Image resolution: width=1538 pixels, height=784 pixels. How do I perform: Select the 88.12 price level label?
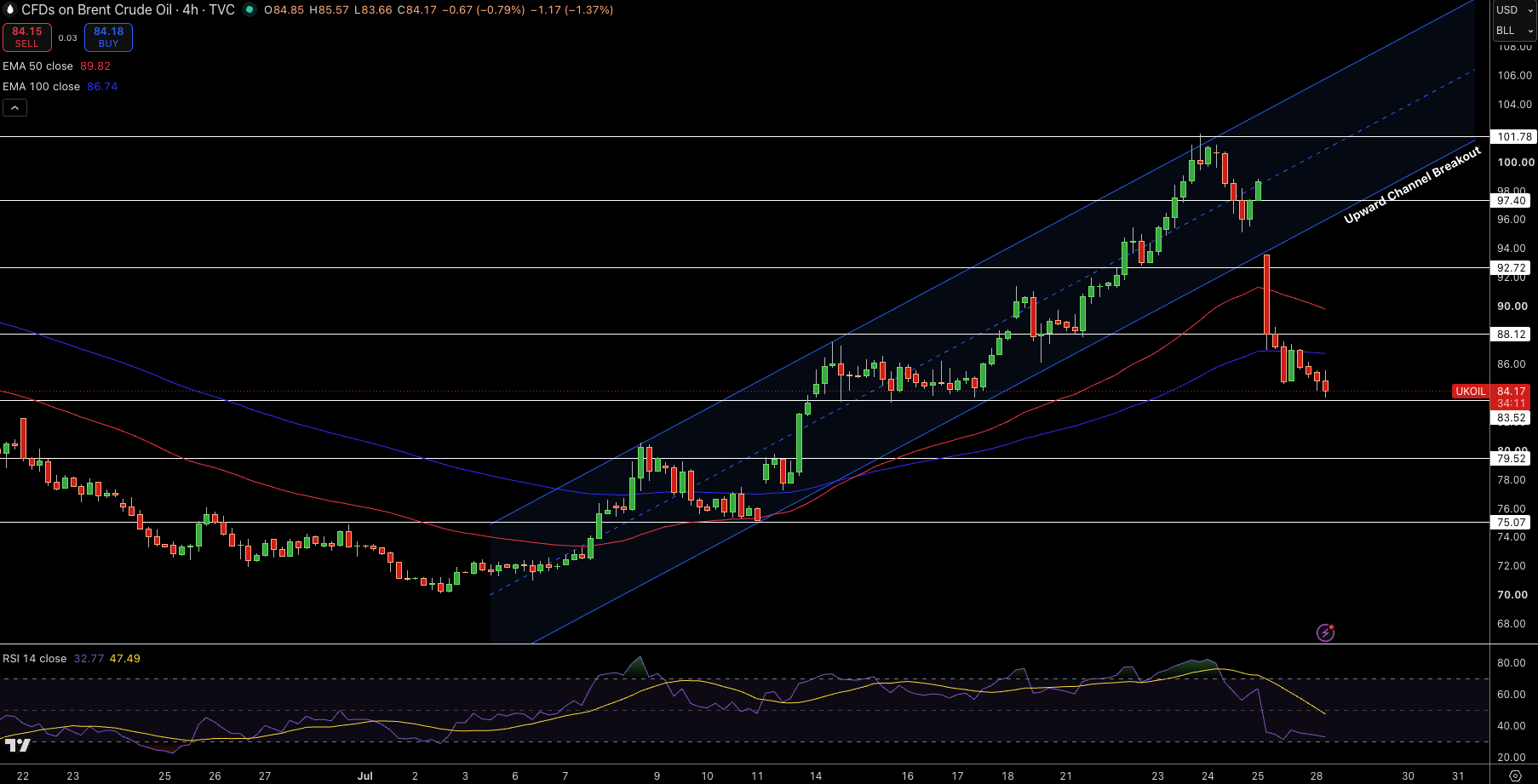[x=1512, y=335]
